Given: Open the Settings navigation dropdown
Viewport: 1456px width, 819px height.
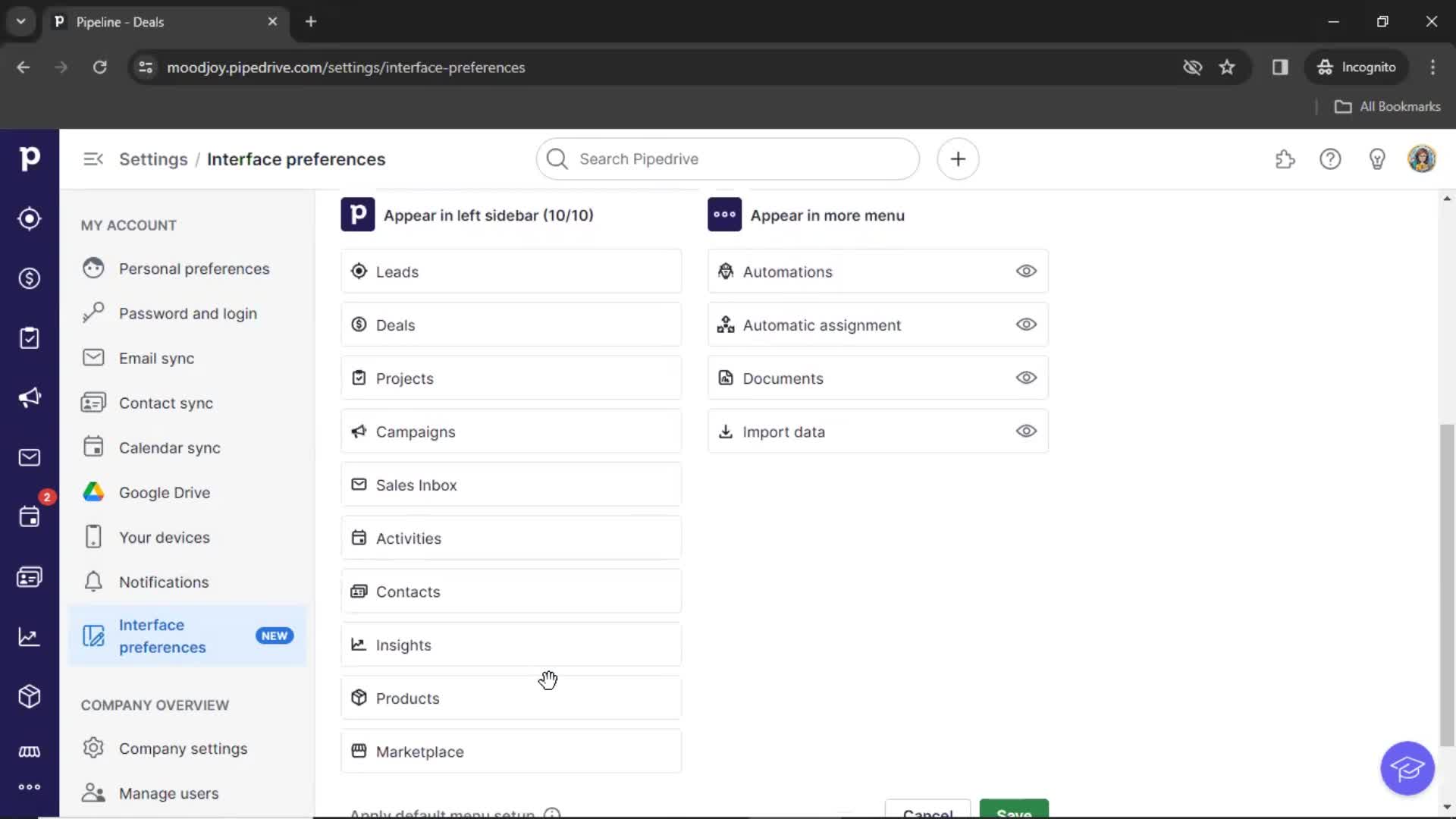Looking at the screenshot, I should [x=153, y=159].
